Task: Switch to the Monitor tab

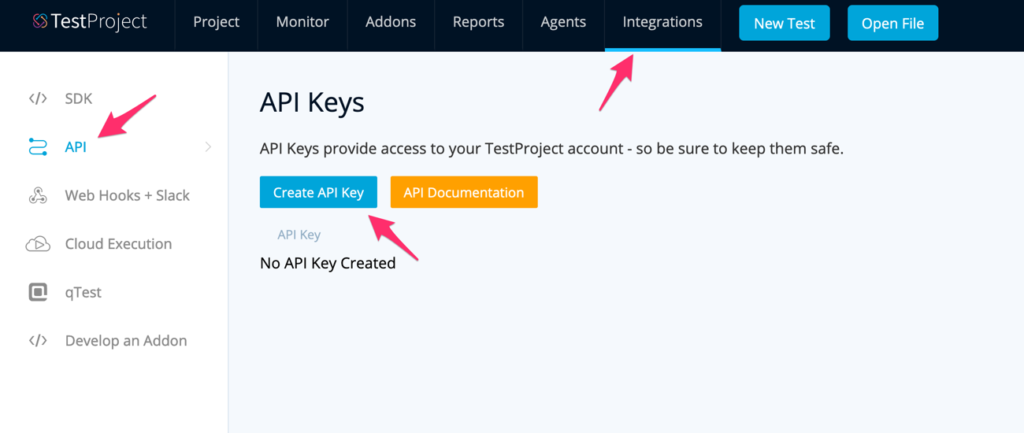Action: 302,23
